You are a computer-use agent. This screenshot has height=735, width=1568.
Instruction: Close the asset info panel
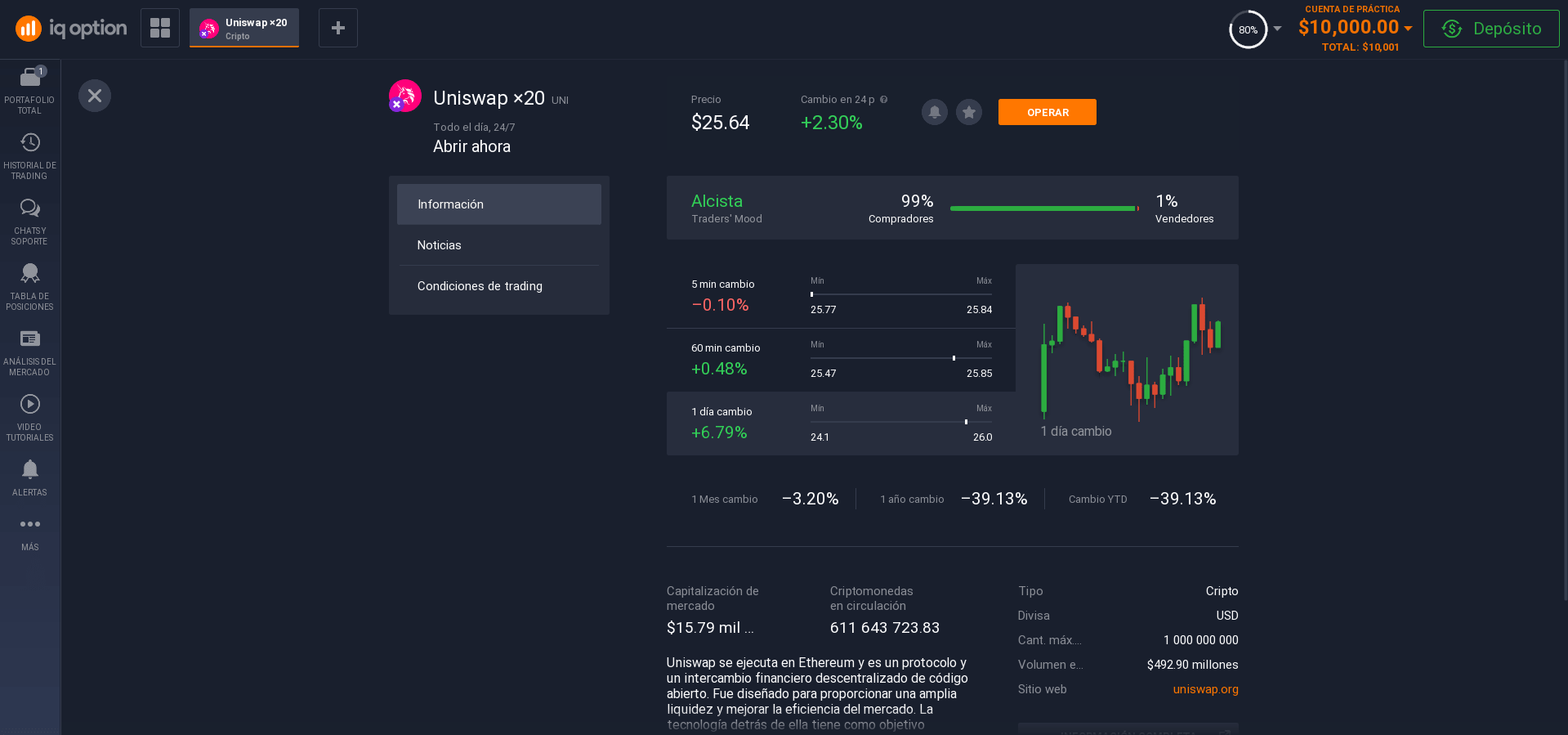(x=95, y=96)
